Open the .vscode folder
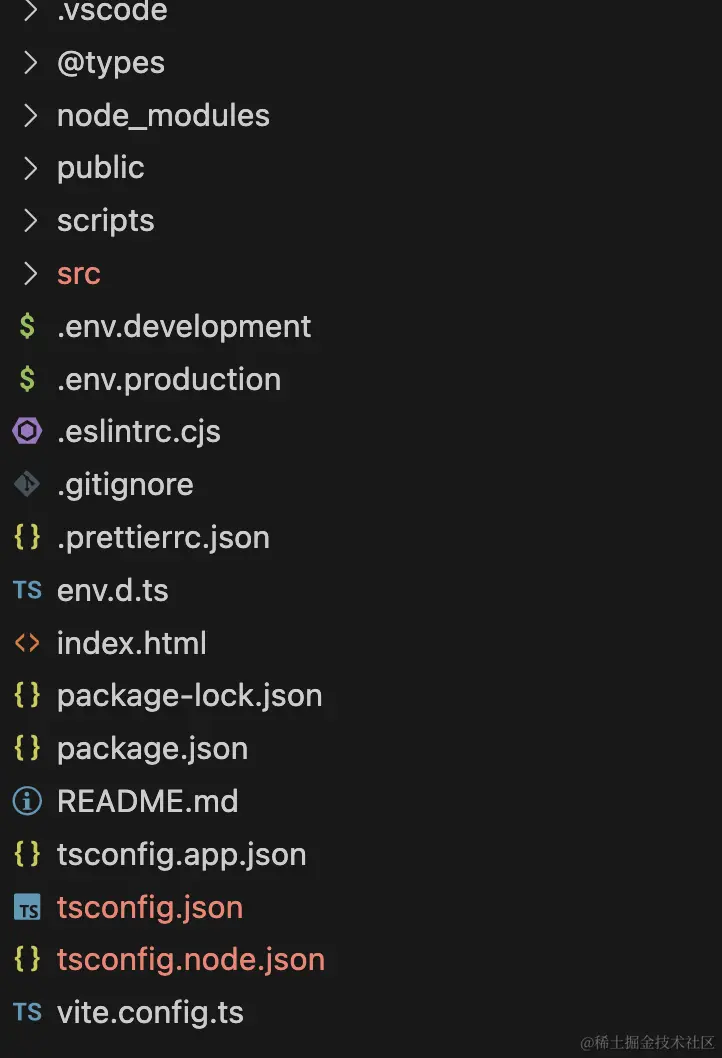 (112, 11)
